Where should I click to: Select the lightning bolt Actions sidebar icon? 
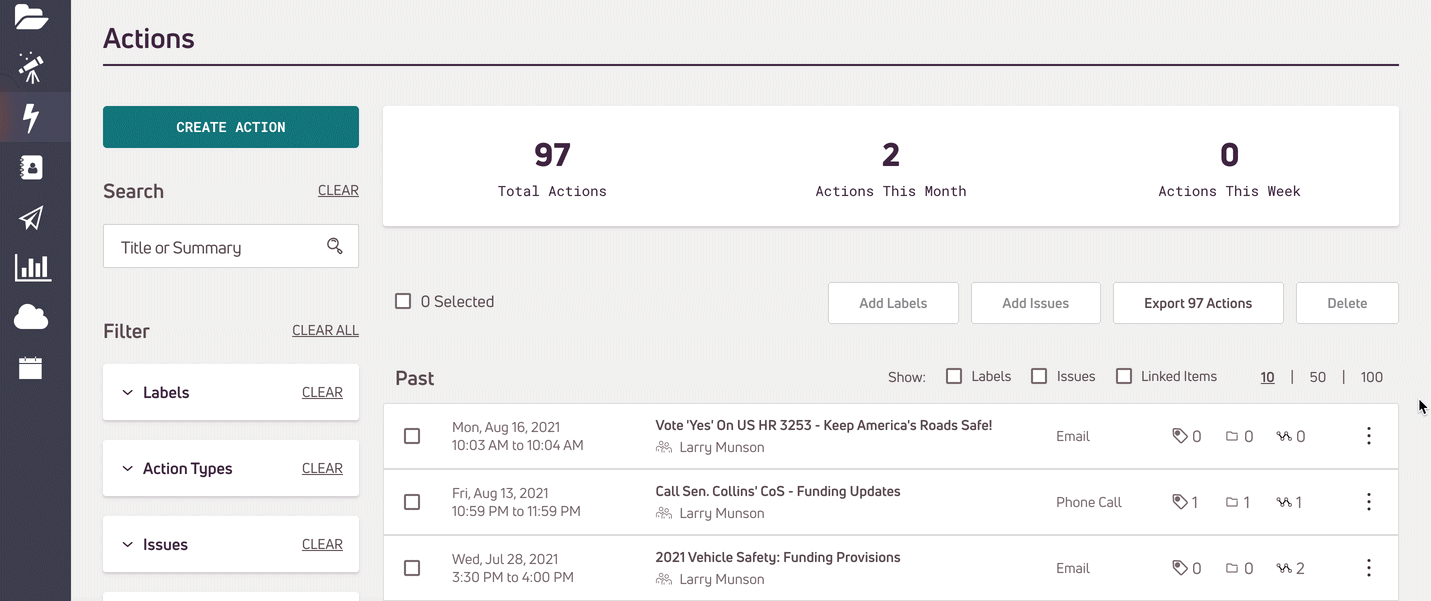pyautogui.click(x=31, y=118)
